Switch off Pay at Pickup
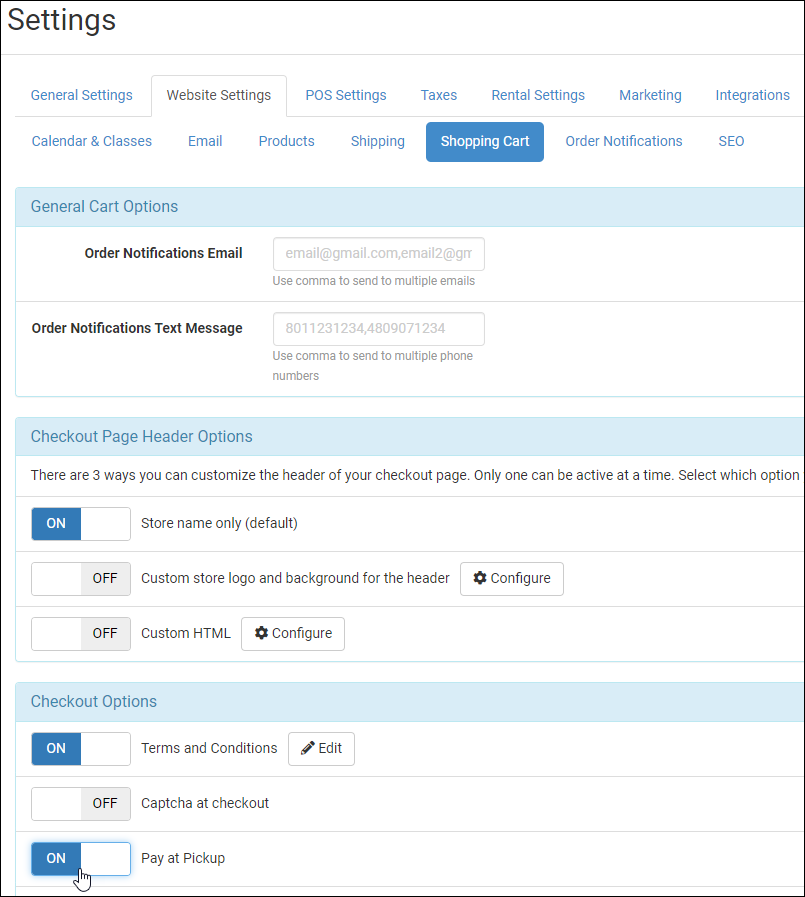 pyautogui.click(x=80, y=858)
